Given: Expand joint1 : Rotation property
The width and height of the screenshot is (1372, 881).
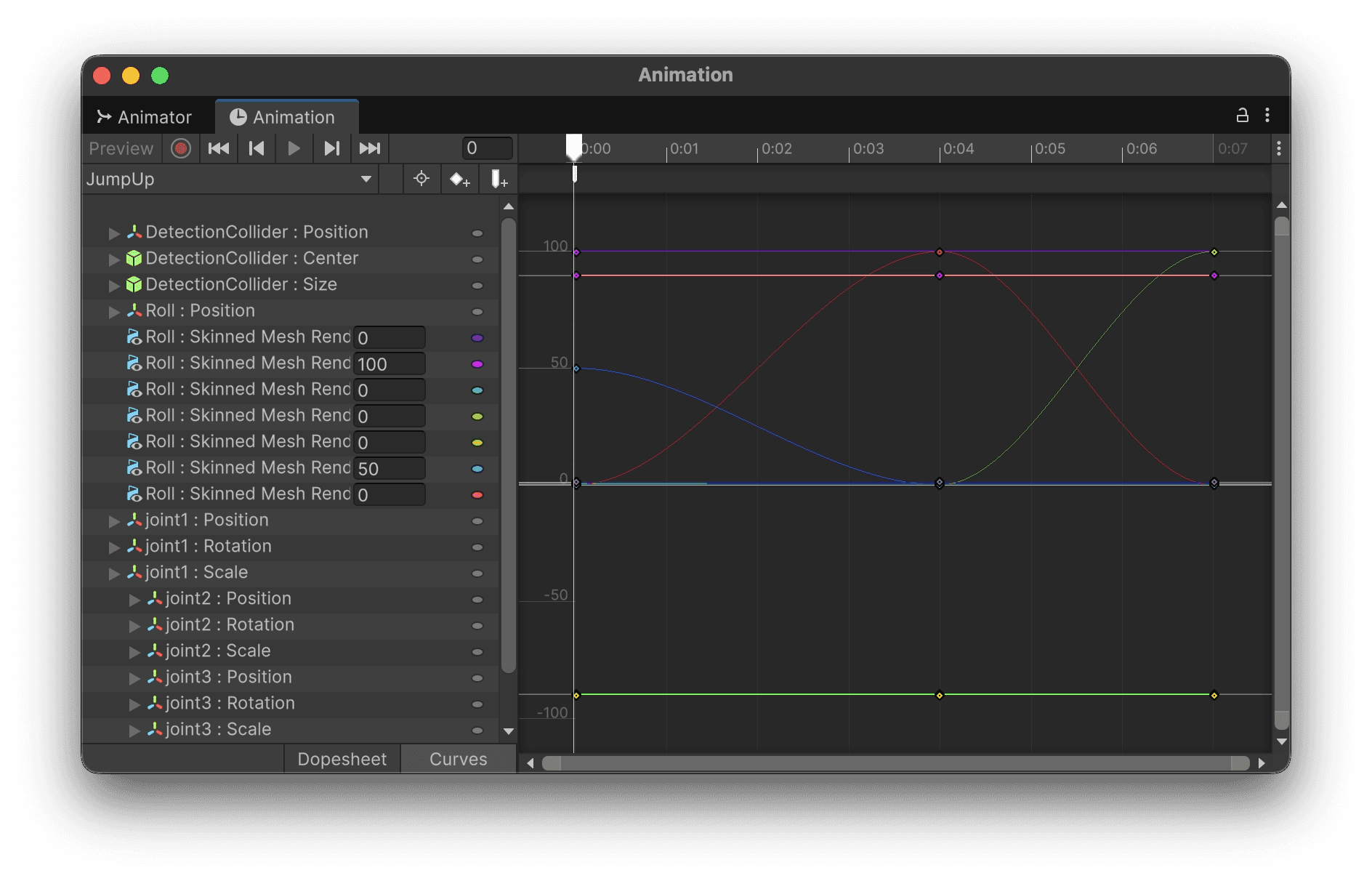Looking at the screenshot, I should tap(114, 547).
